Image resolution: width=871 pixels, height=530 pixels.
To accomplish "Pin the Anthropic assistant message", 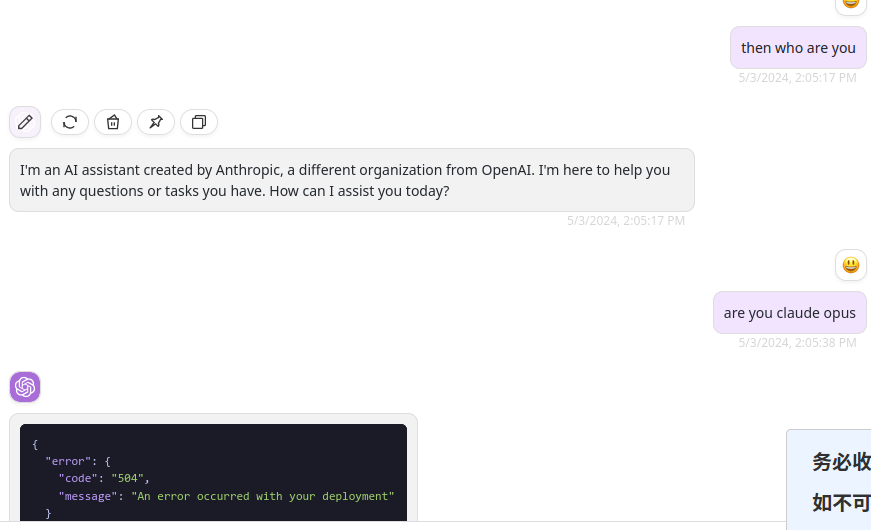I will [156, 122].
